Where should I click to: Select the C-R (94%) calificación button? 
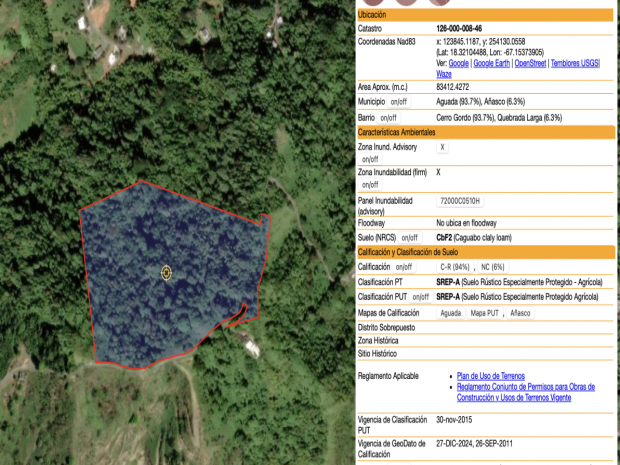(x=455, y=267)
